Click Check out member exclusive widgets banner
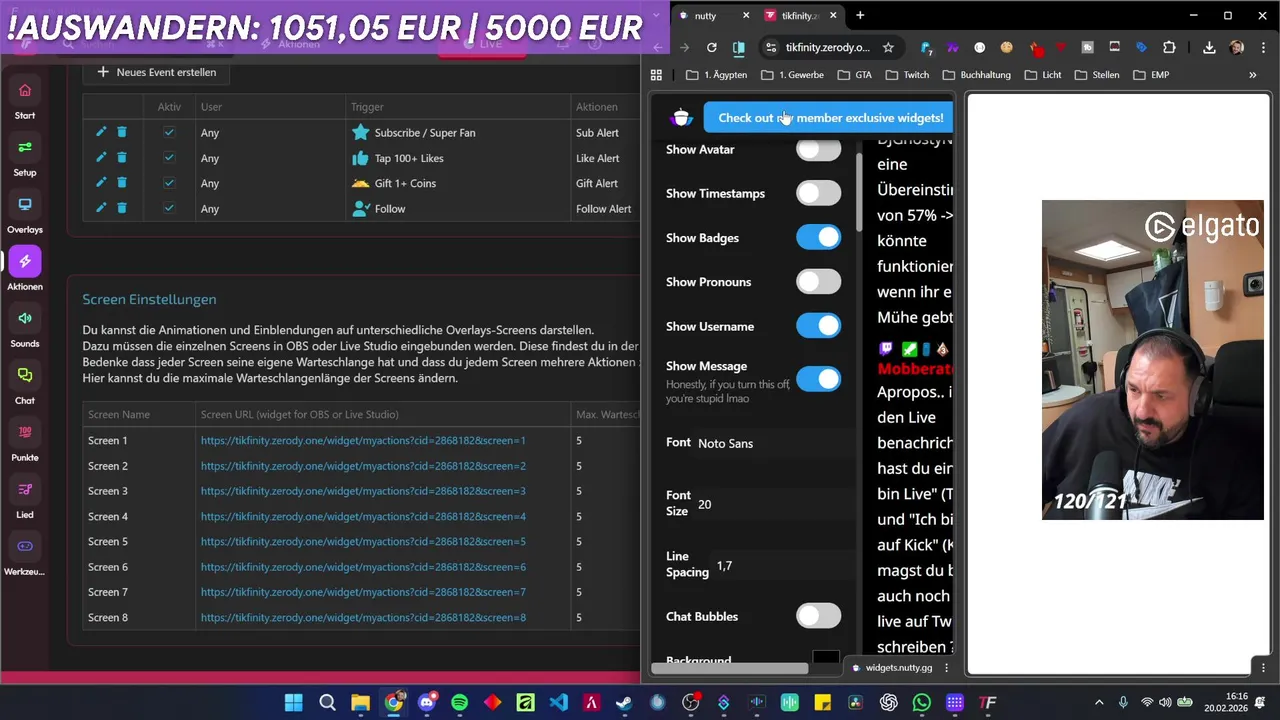The height and width of the screenshot is (720, 1280). 829,118
